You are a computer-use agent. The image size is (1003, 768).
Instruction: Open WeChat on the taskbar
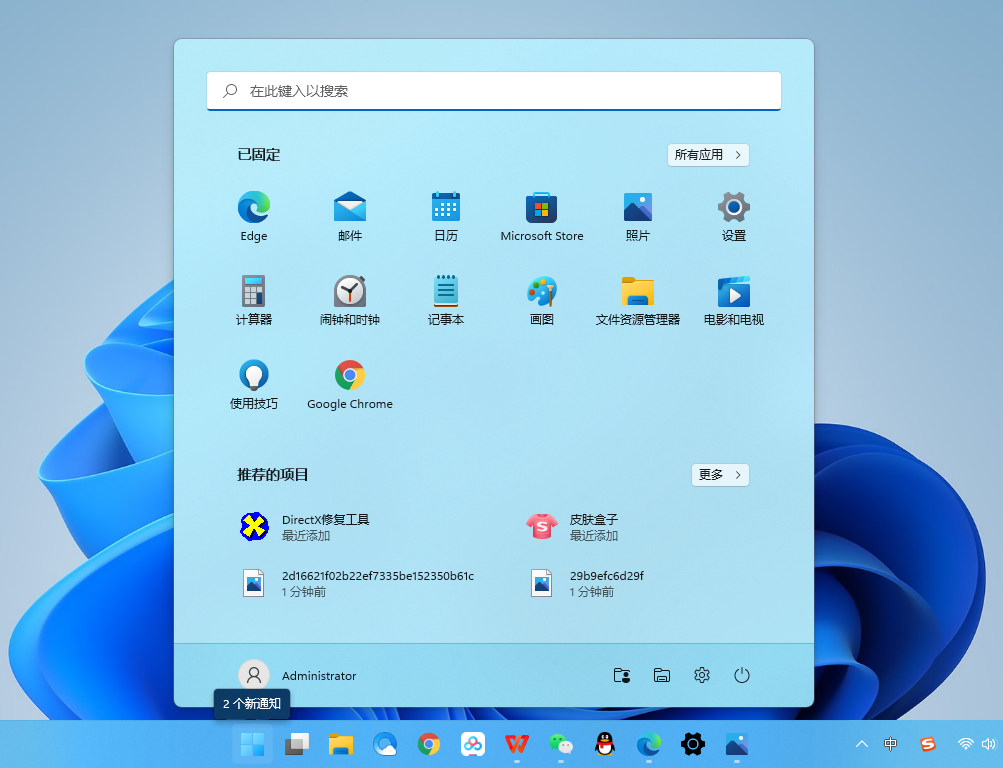pos(561,744)
